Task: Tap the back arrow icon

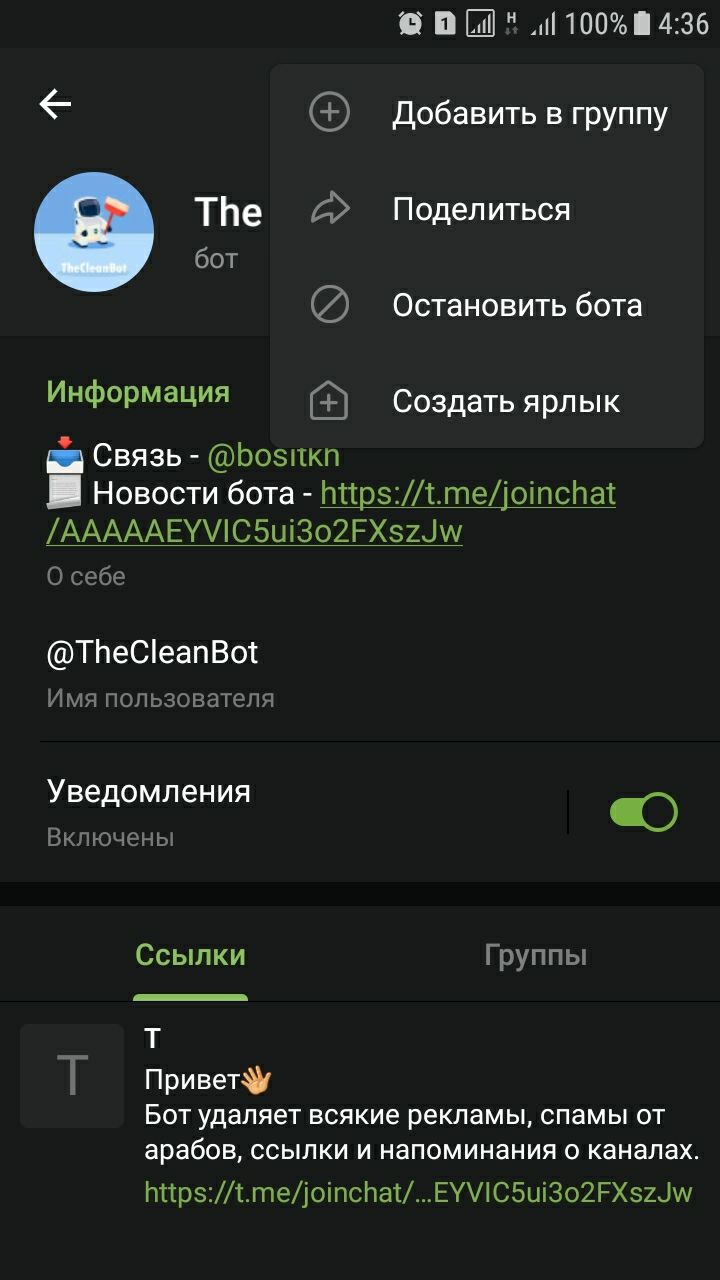Action: (55, 104)
